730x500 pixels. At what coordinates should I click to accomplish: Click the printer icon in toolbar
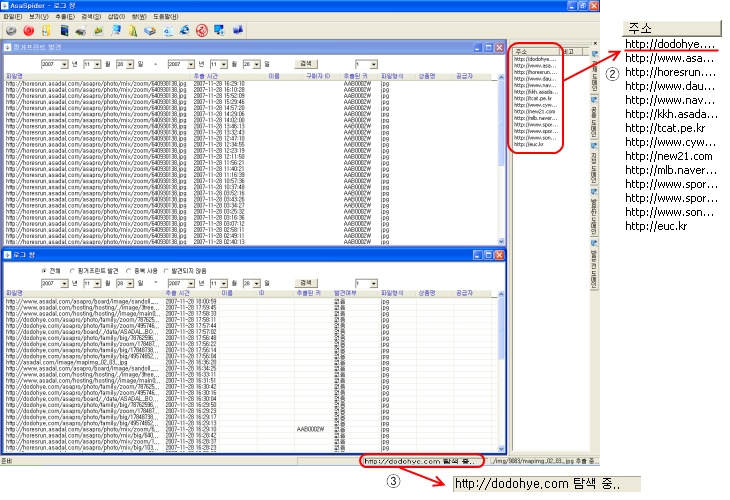79,31
